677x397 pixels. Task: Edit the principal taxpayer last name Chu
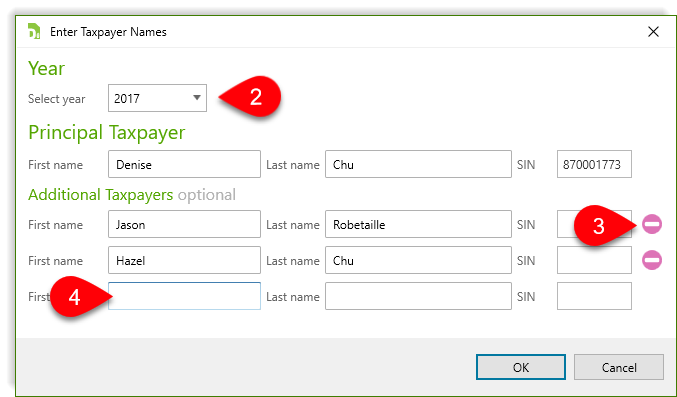[418, 164]
